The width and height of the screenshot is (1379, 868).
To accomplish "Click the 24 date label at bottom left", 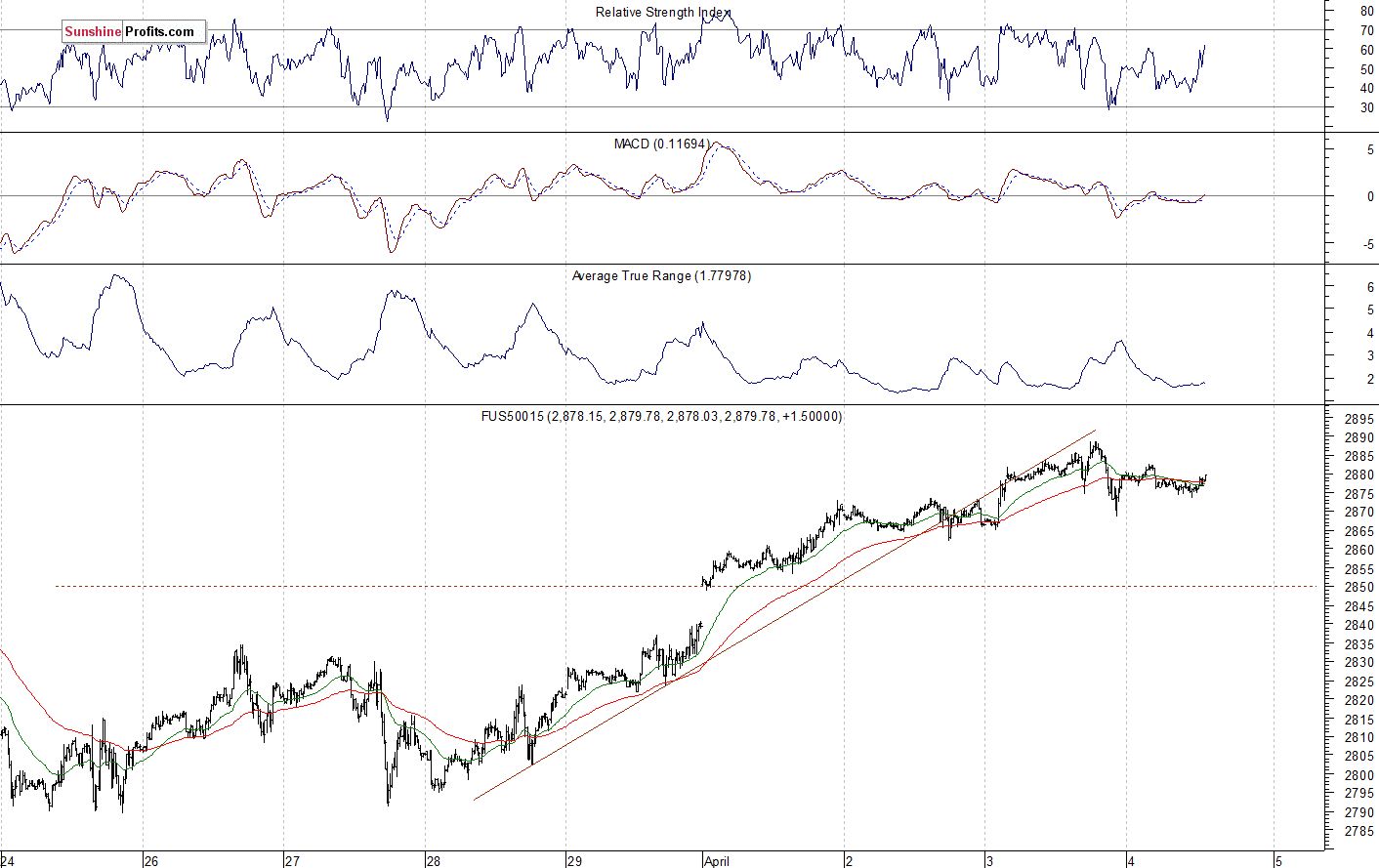I will (x=9, y=861).
